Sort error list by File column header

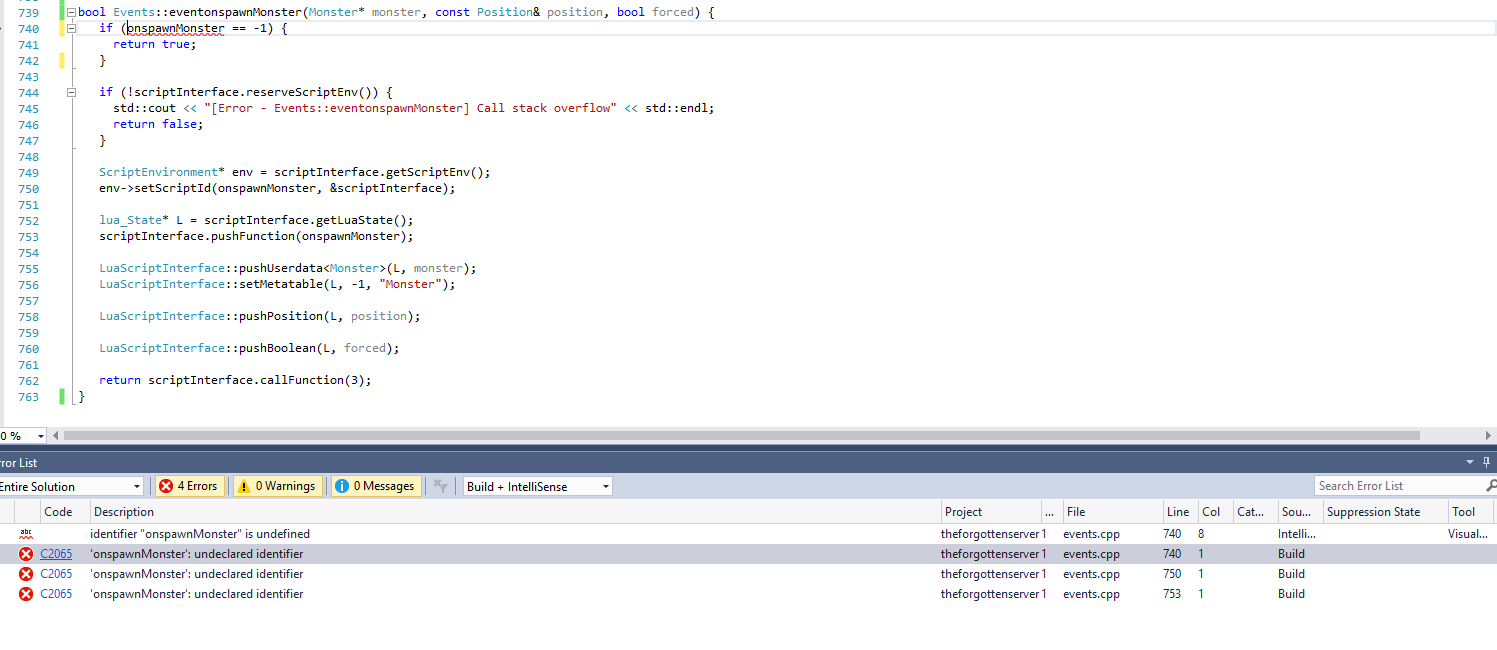point(1111,512)
